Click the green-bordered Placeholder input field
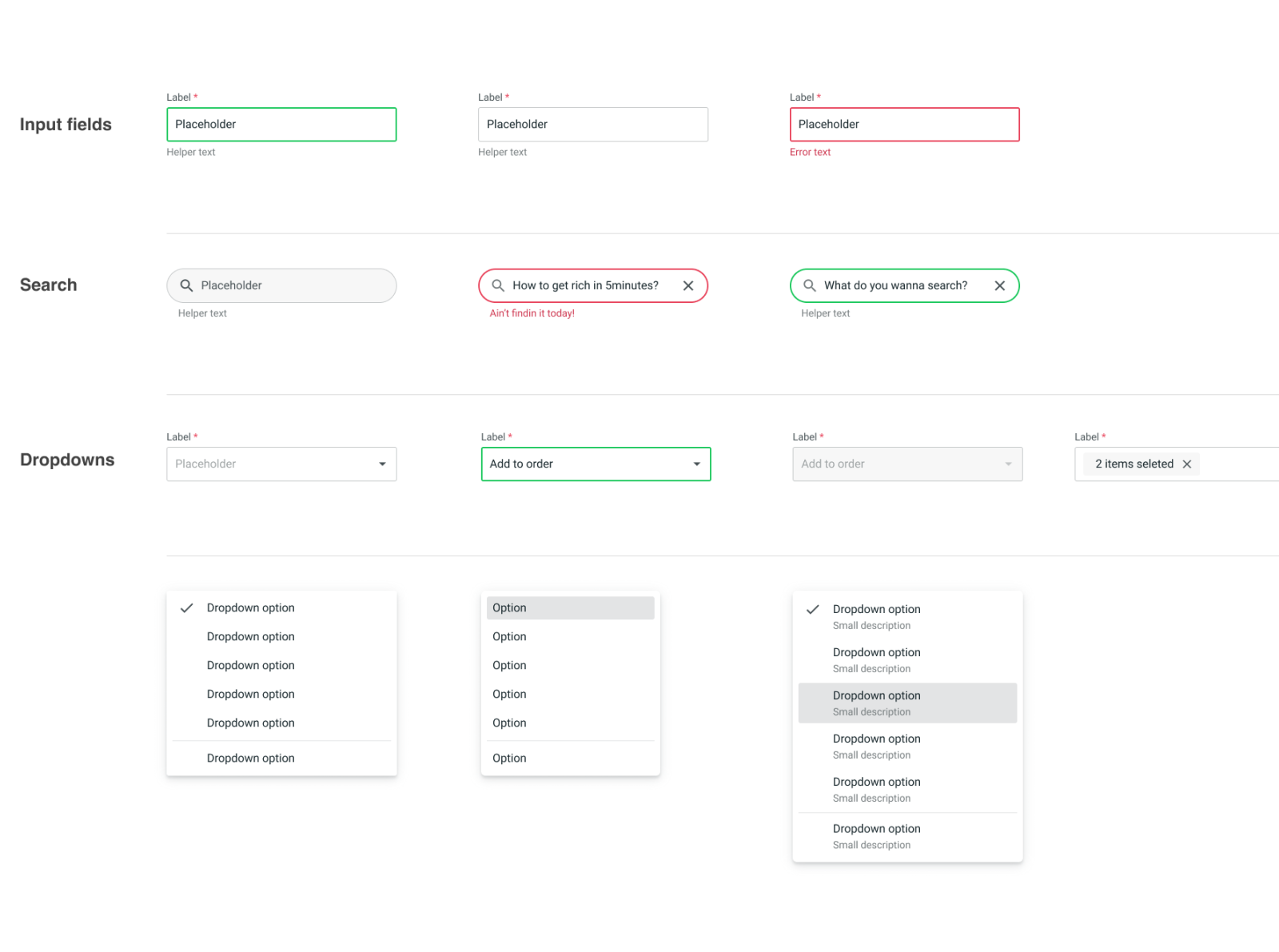This screenshot has width=1279, height=952. (281, 124)
